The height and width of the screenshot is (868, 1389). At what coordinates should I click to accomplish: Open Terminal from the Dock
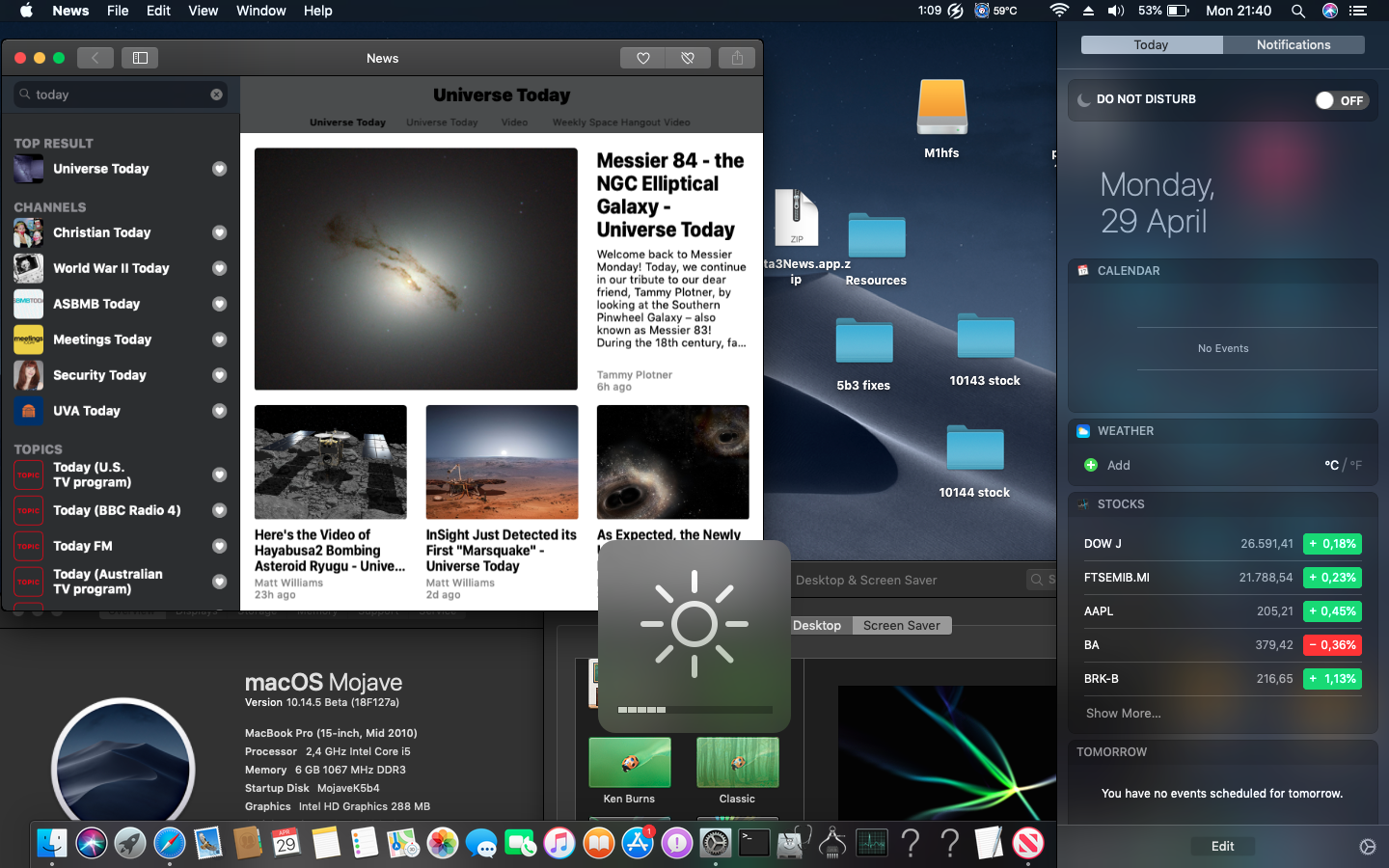[754, 843]
